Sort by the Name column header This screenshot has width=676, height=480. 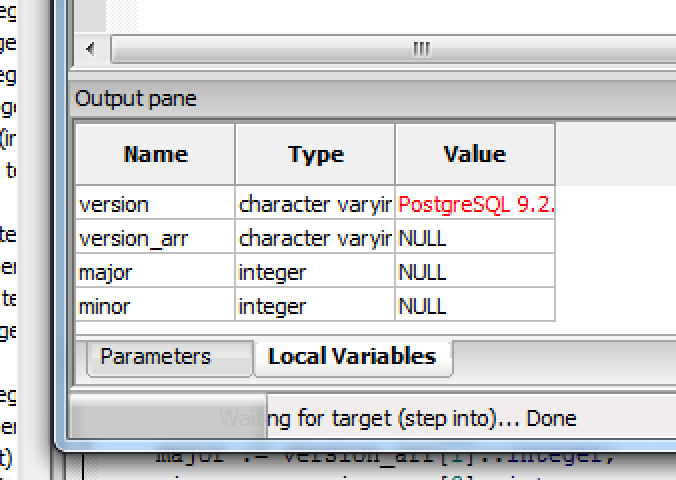pyautogui.click(x=156, y=154)
